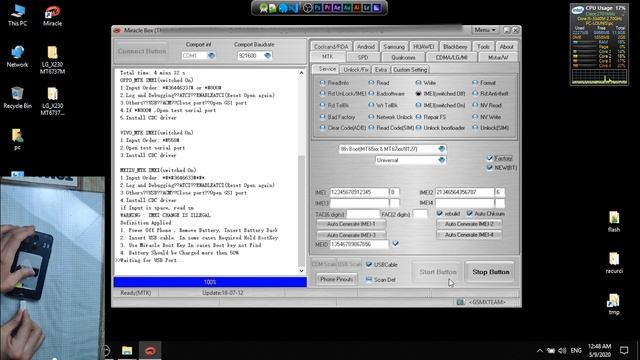640x360 pixels.
Task: Open tmp shortcut on desktop
Action: [x=614, y=304]
